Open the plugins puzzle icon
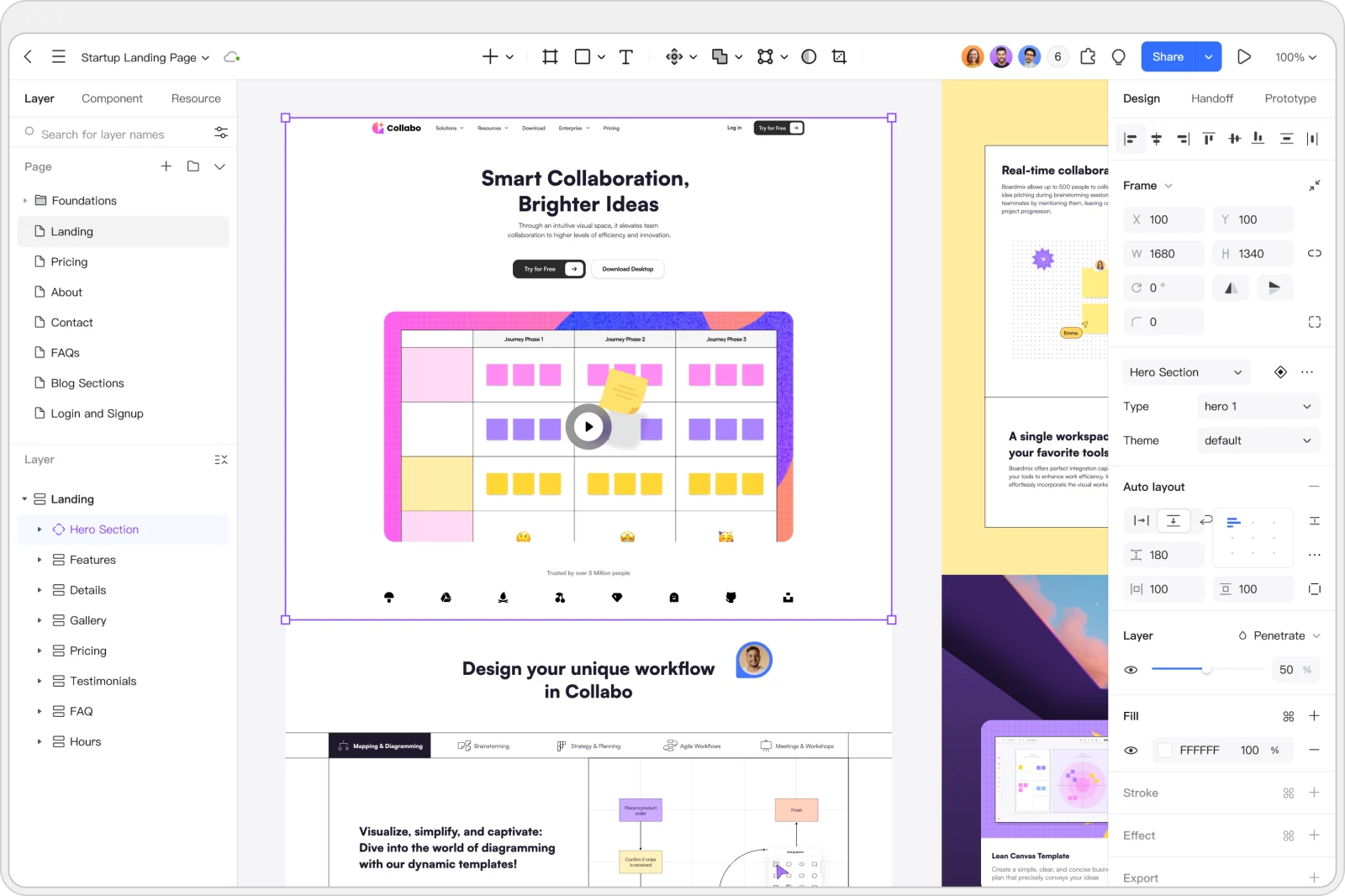 click(1088, 56)
